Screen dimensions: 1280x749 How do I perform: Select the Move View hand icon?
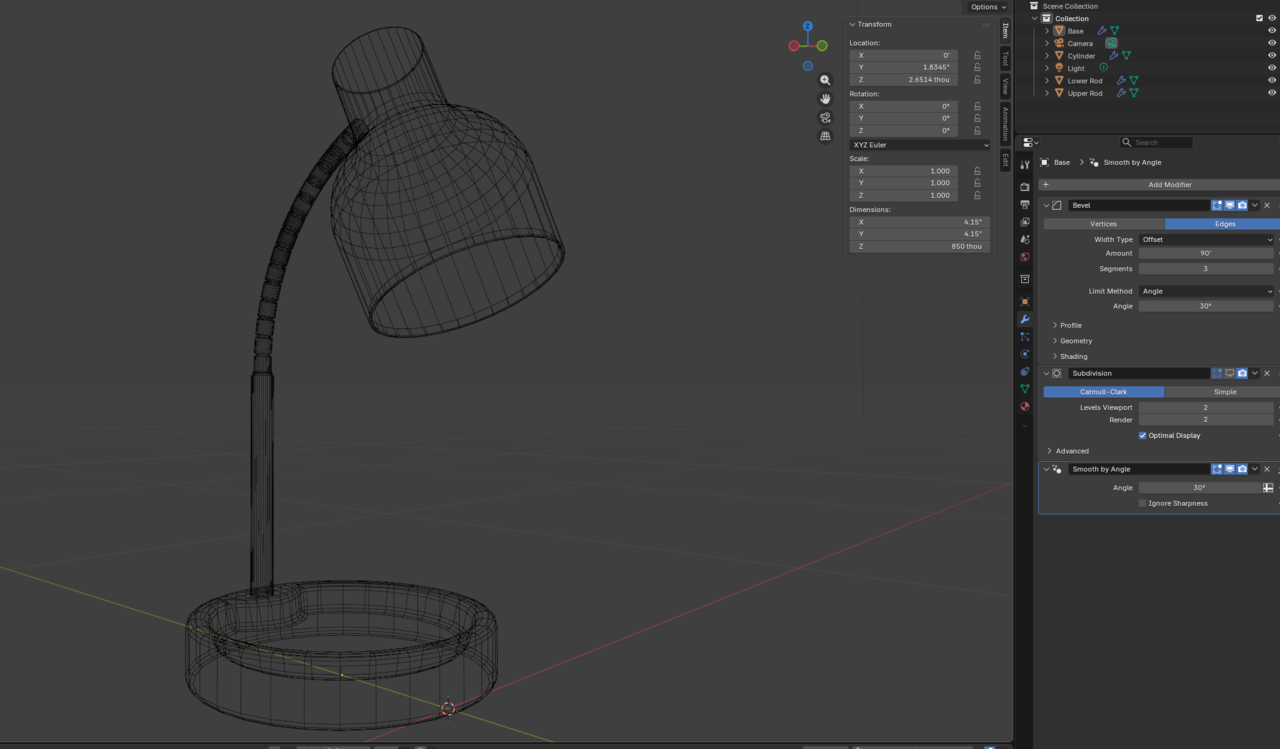824,98
